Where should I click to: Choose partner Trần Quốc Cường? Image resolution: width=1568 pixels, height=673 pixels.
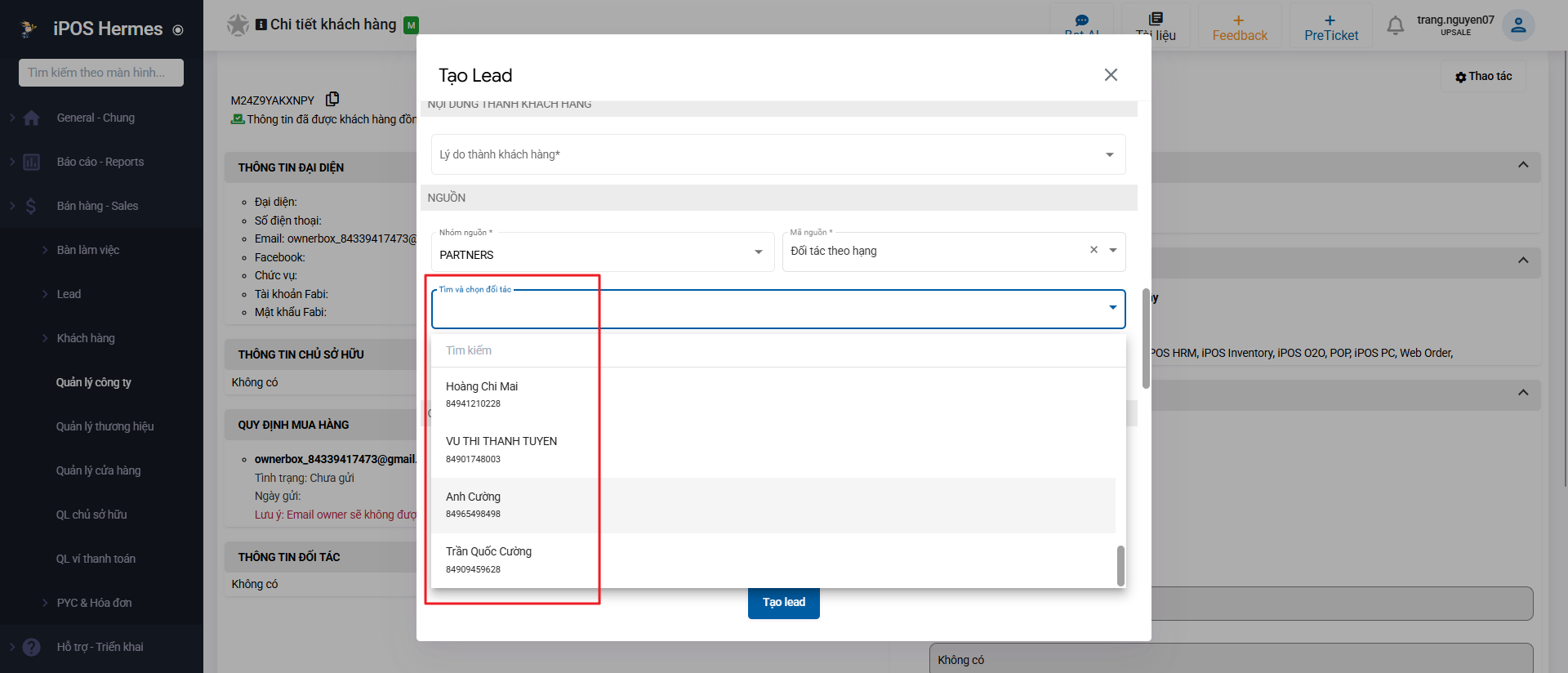[773, 560]
